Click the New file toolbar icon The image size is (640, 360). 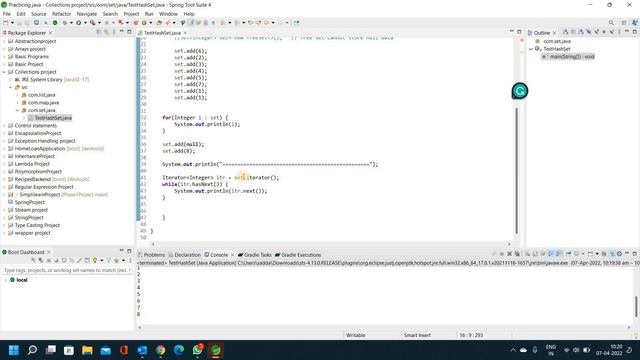pos(6,22)
